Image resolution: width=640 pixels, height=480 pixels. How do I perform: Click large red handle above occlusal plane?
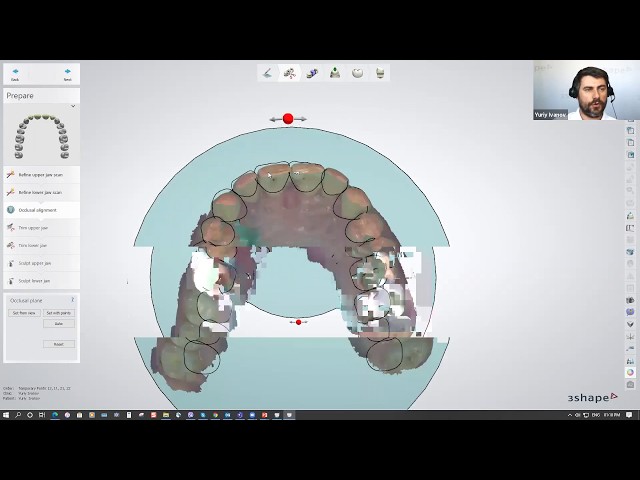pos(288,119)
